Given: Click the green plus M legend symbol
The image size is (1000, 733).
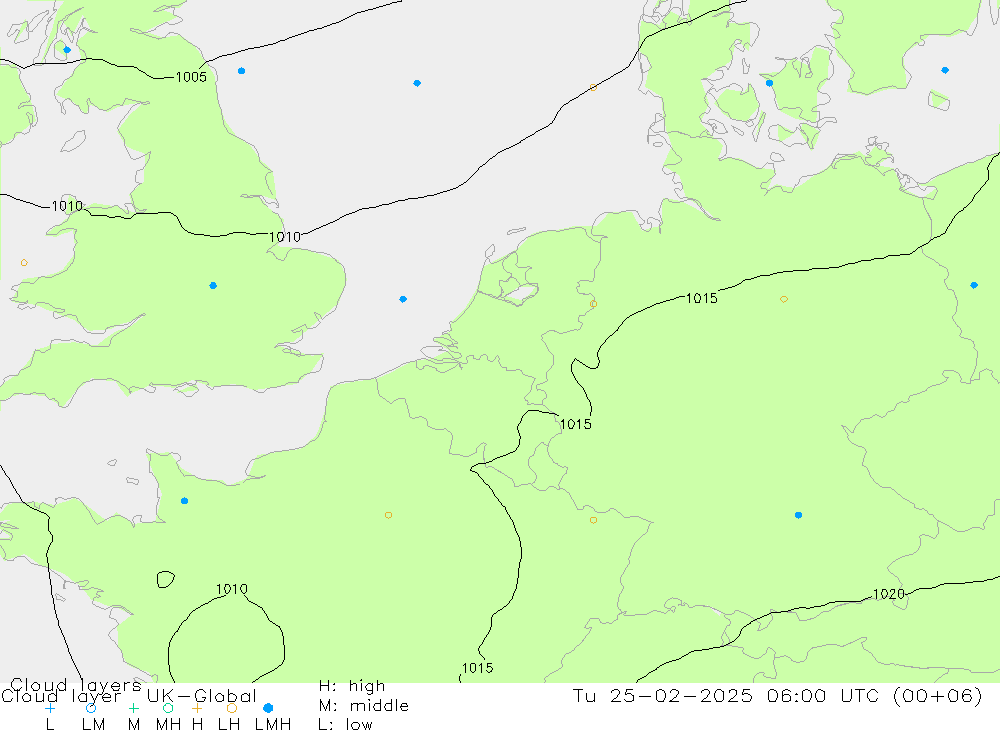Looking at the screenshot, I should 133,708.
